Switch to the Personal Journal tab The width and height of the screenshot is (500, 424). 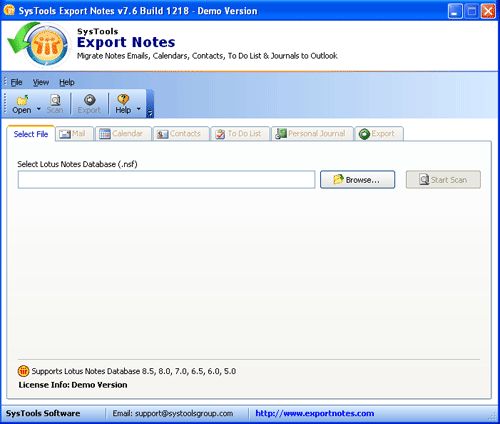pyautogui.click(x=312, y=134)
